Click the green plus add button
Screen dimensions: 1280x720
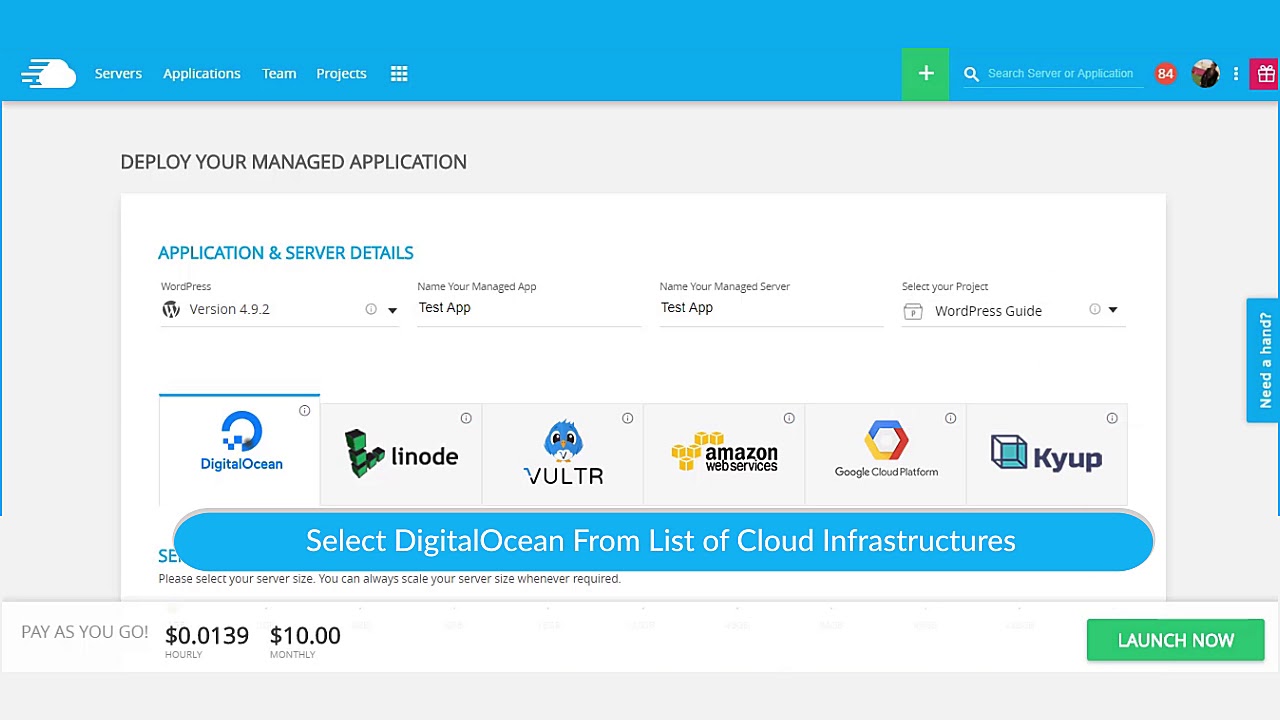coord(925,73)
